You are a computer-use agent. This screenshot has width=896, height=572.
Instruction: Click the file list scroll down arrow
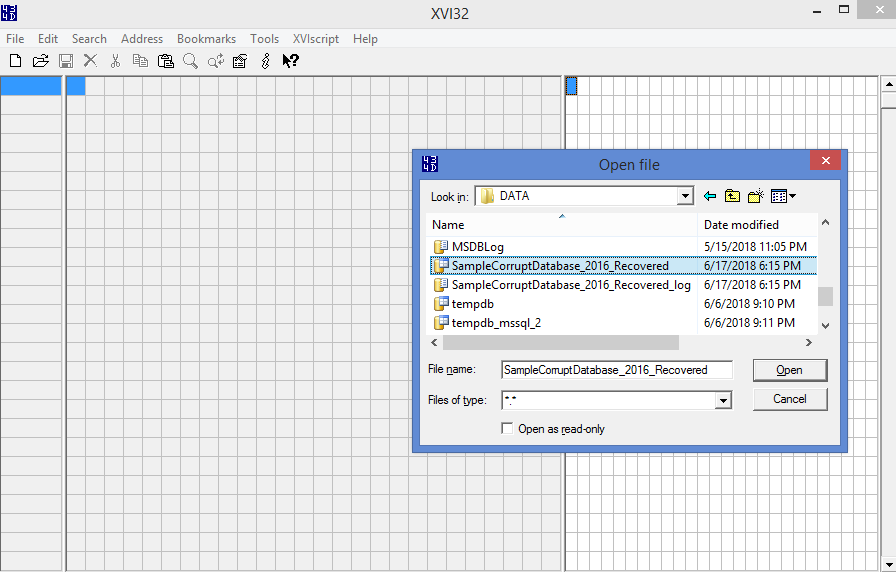coord(825,325)
